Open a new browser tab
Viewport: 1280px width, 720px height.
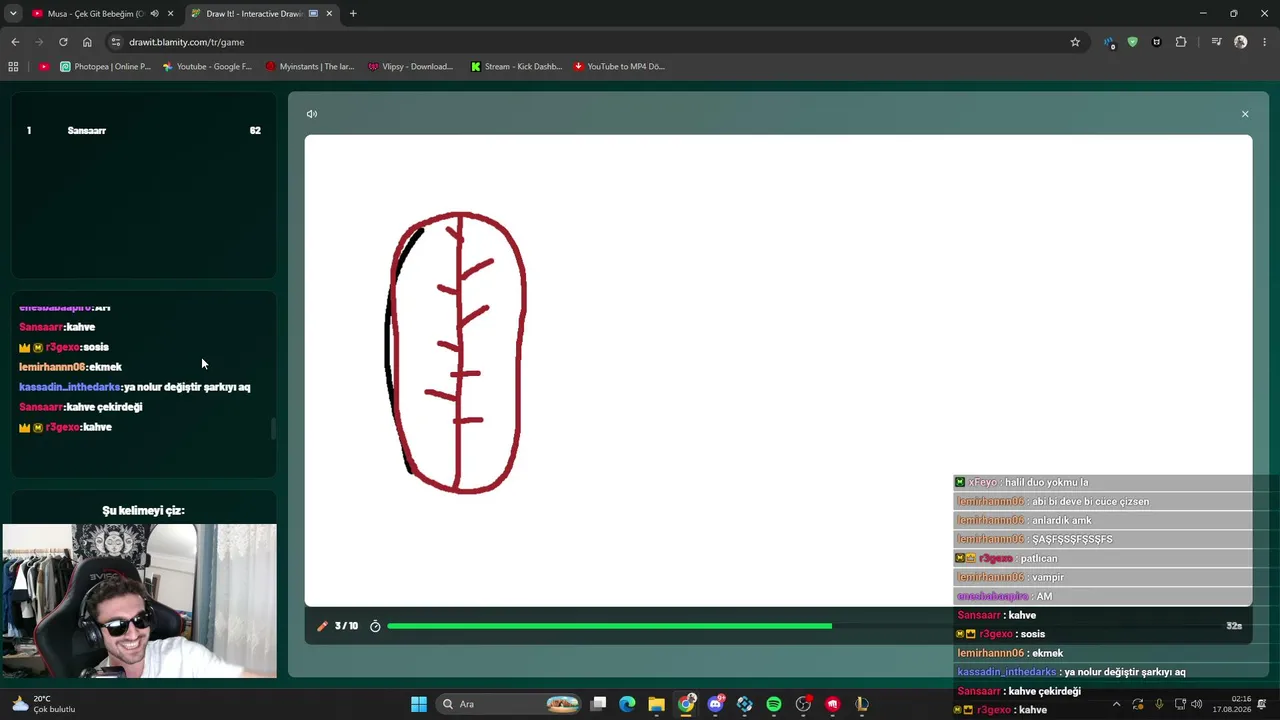point(353,14)
